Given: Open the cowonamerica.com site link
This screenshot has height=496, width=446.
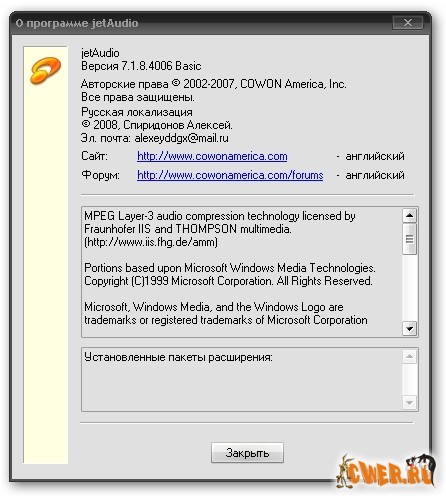Looking at the screenshot, I should pyautogui.click(x=212, y=156).
